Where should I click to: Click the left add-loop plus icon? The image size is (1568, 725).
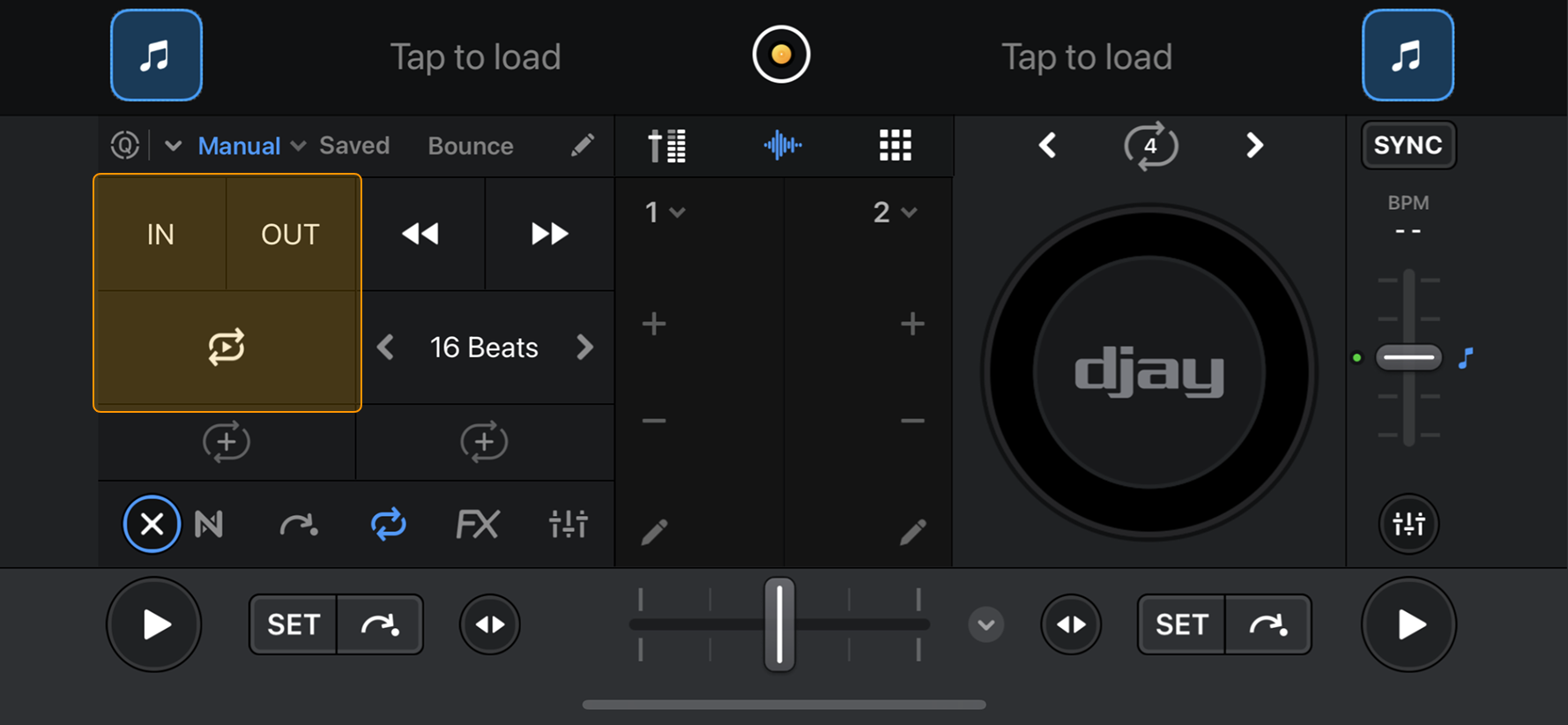(x=227, y=442)
